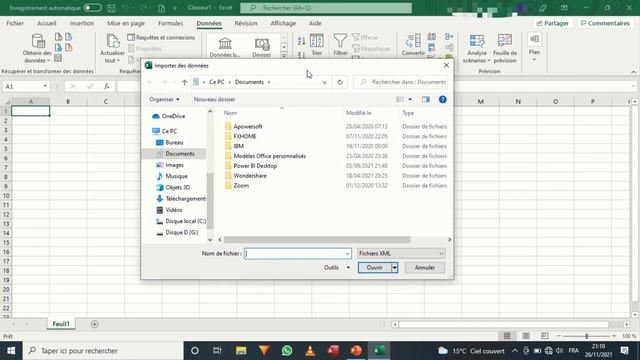640x360 pixels.
Task: Select the Devises data type
Action: click(x=262, y=47)
